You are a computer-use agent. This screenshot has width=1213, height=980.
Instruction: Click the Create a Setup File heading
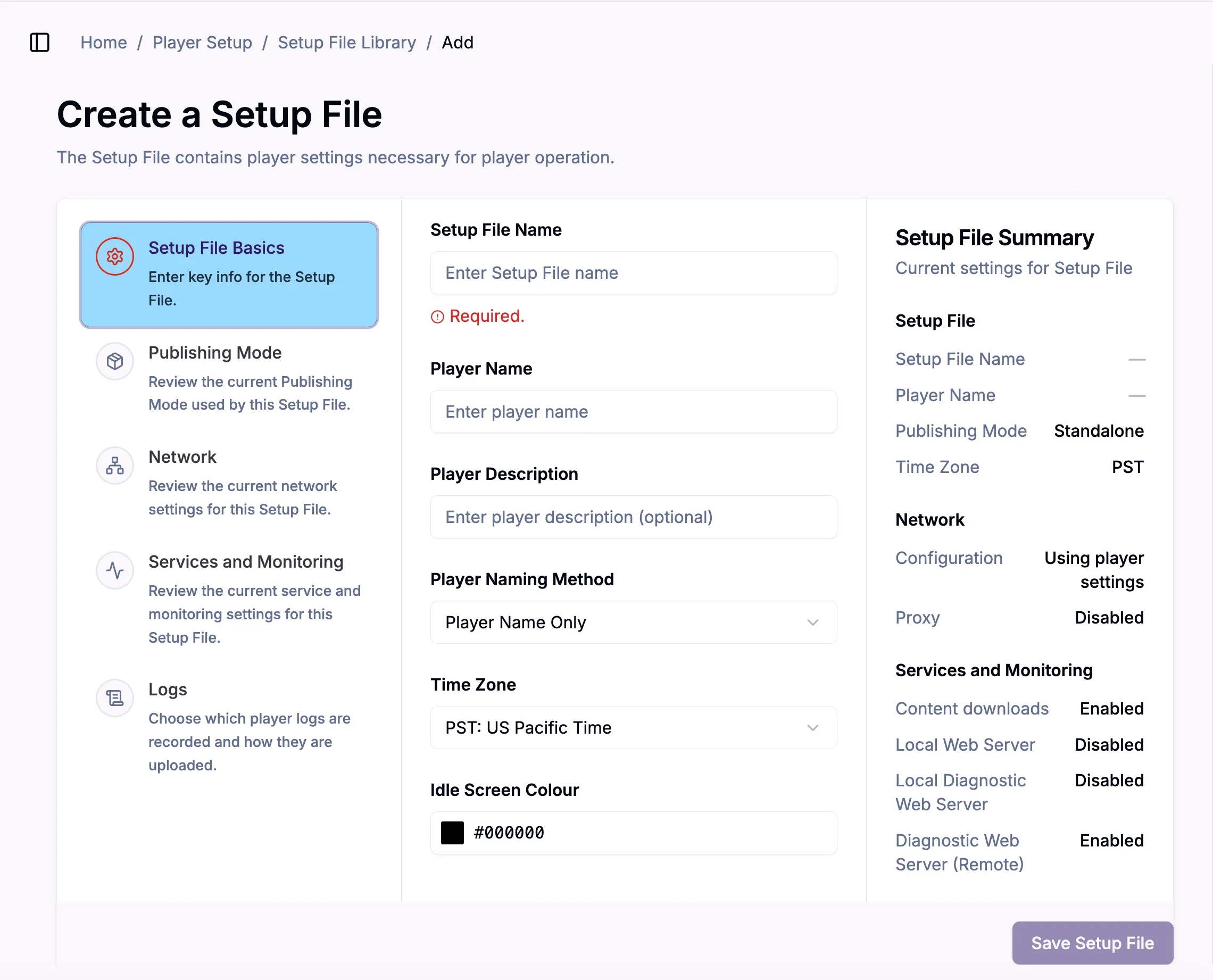[220, 114]
